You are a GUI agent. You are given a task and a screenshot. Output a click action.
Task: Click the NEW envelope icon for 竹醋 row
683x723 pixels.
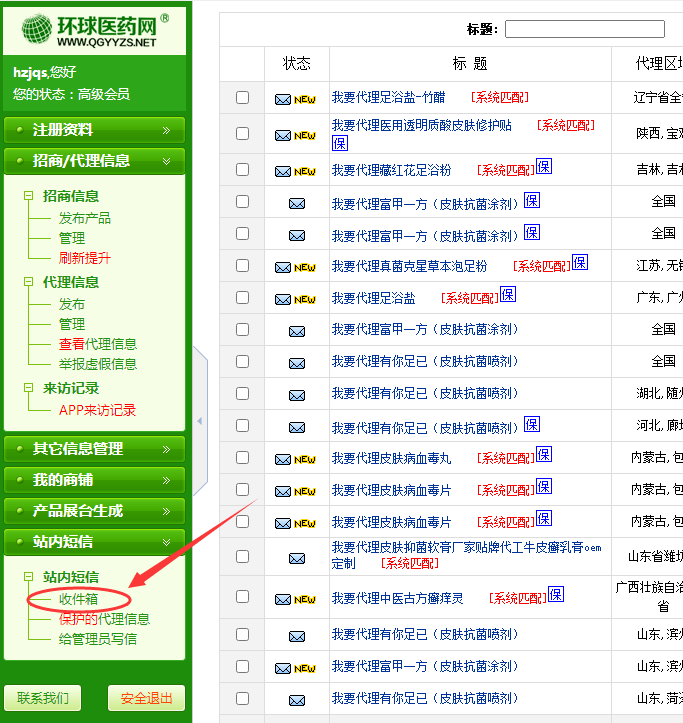(x=295, y=99)
